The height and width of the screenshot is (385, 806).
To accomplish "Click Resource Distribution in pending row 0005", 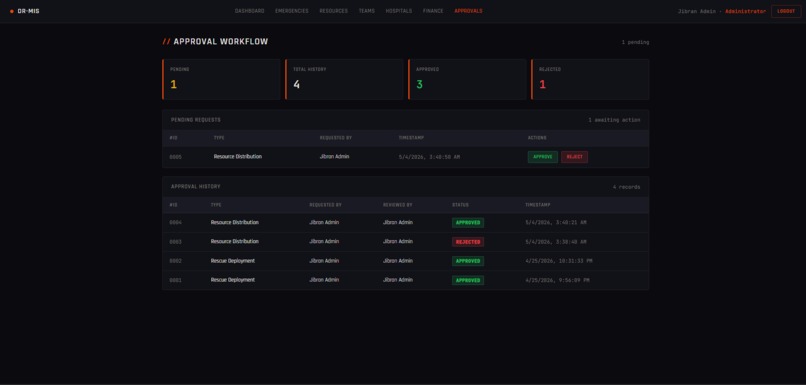I will [x=237, y=156].
